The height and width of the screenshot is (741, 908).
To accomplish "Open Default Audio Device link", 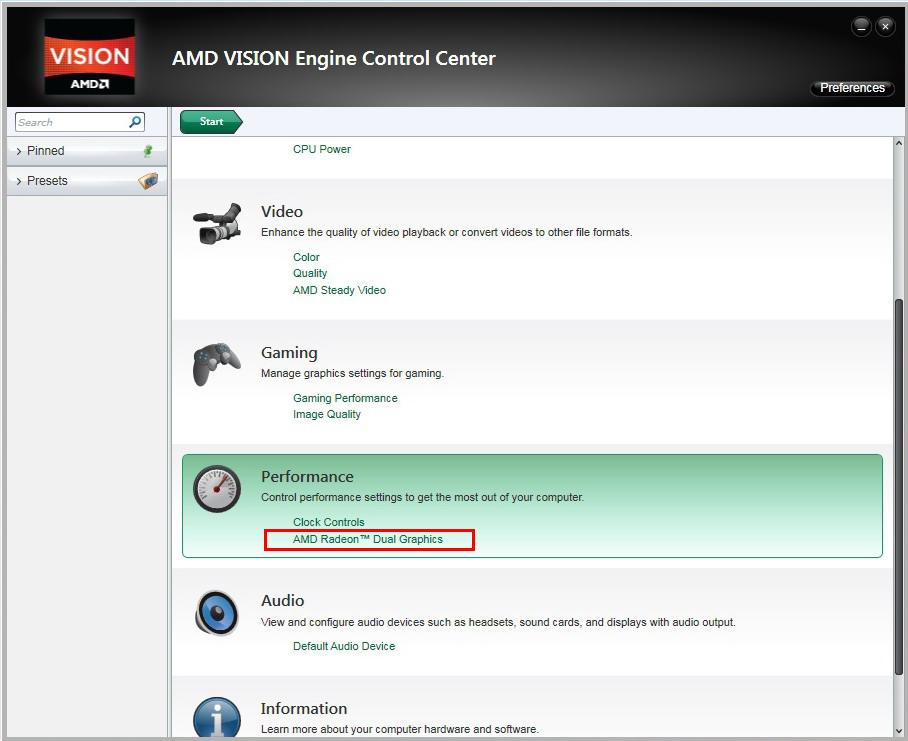I will click(344, 646).
